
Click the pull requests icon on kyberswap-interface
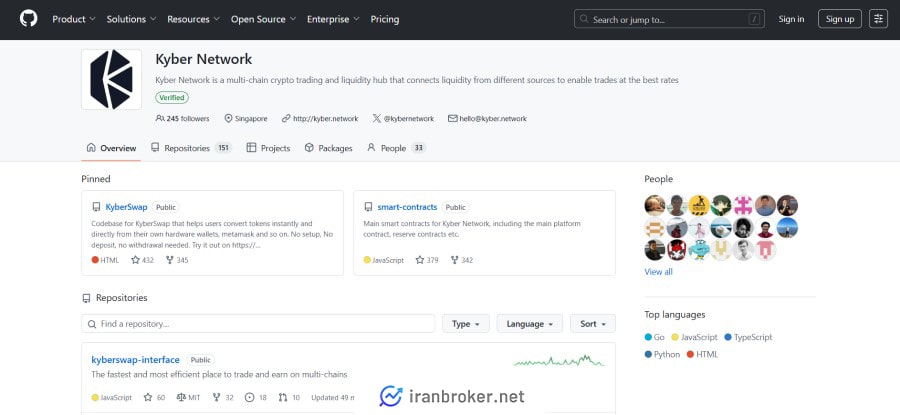pyautogui.click(x=282, y=397)
